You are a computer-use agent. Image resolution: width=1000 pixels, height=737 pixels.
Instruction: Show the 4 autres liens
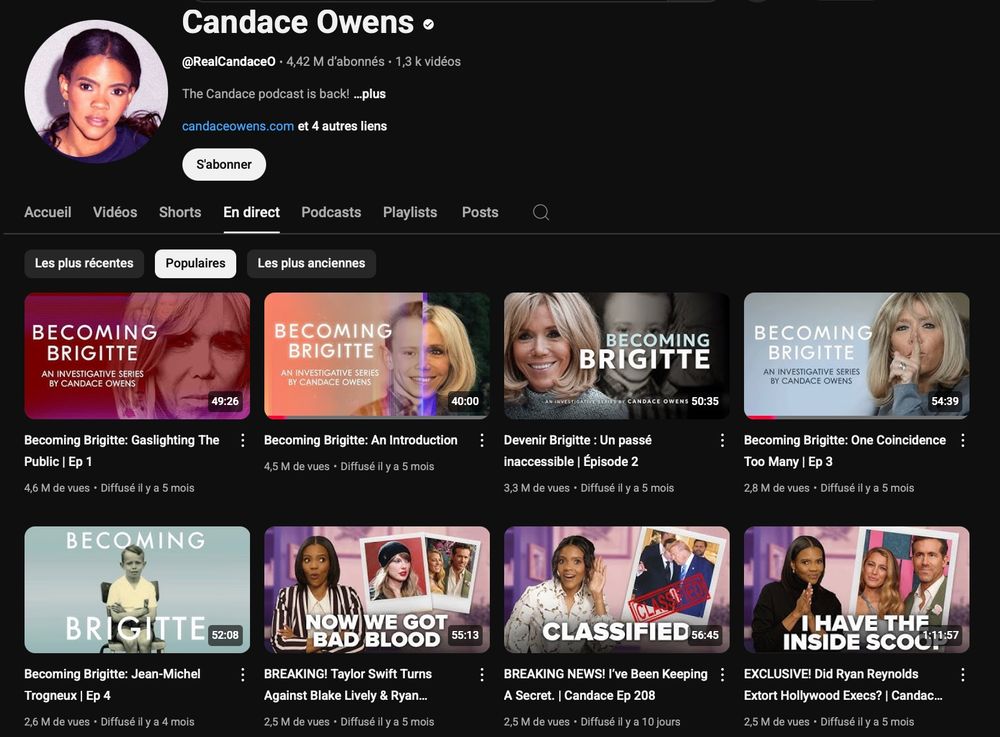click(342, 126)
